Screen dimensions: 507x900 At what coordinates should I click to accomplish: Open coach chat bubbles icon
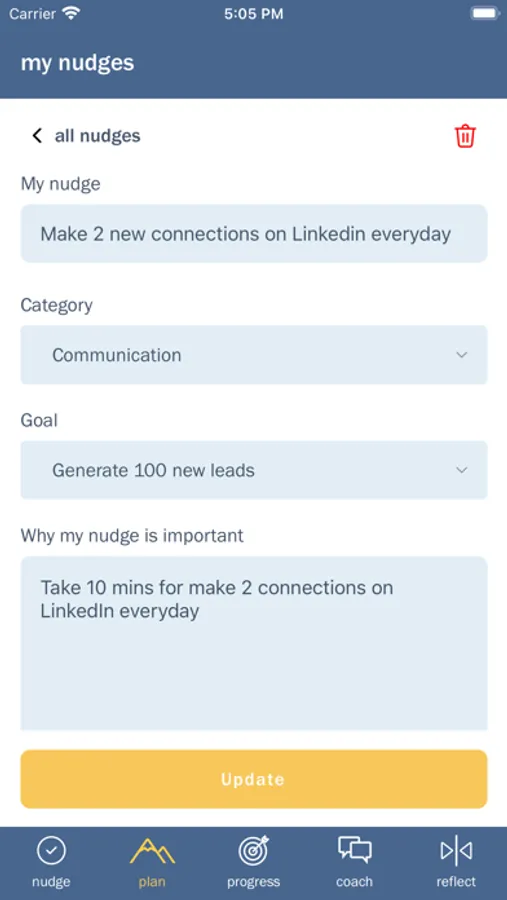(354, 850)
